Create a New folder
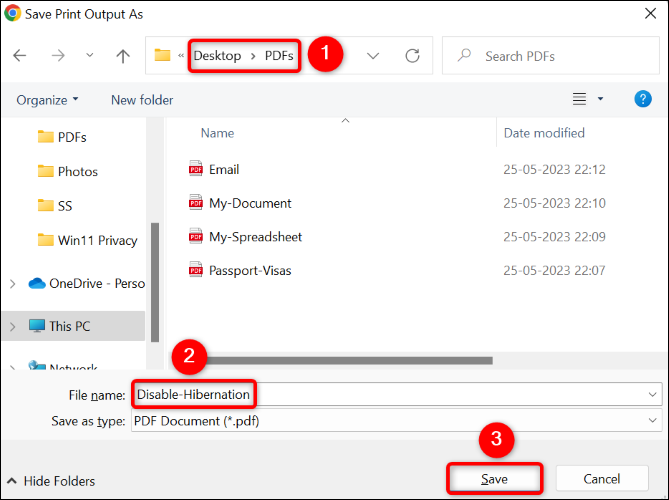669x500 pixels. click(142, 100)
